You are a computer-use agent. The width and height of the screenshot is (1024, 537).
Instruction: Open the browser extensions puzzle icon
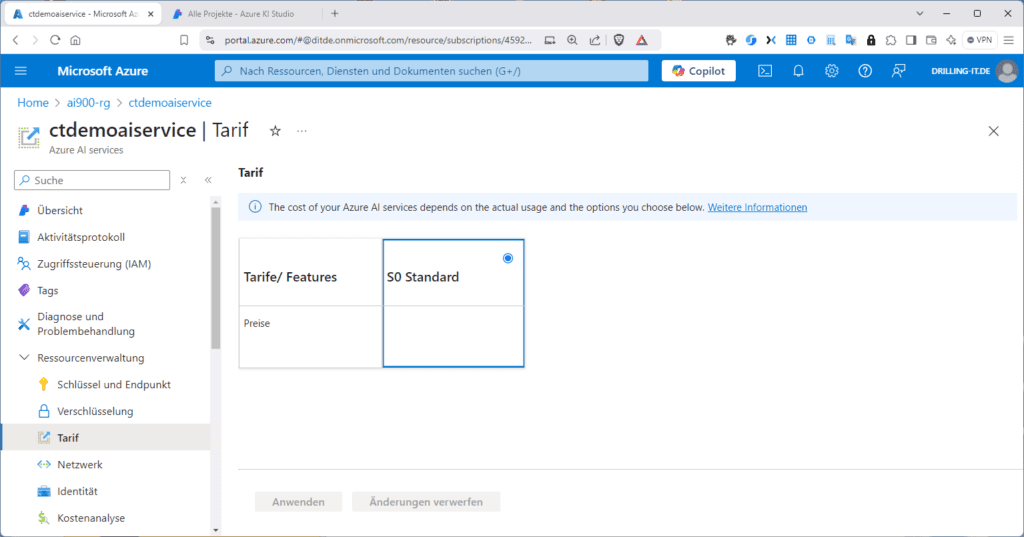891,40
